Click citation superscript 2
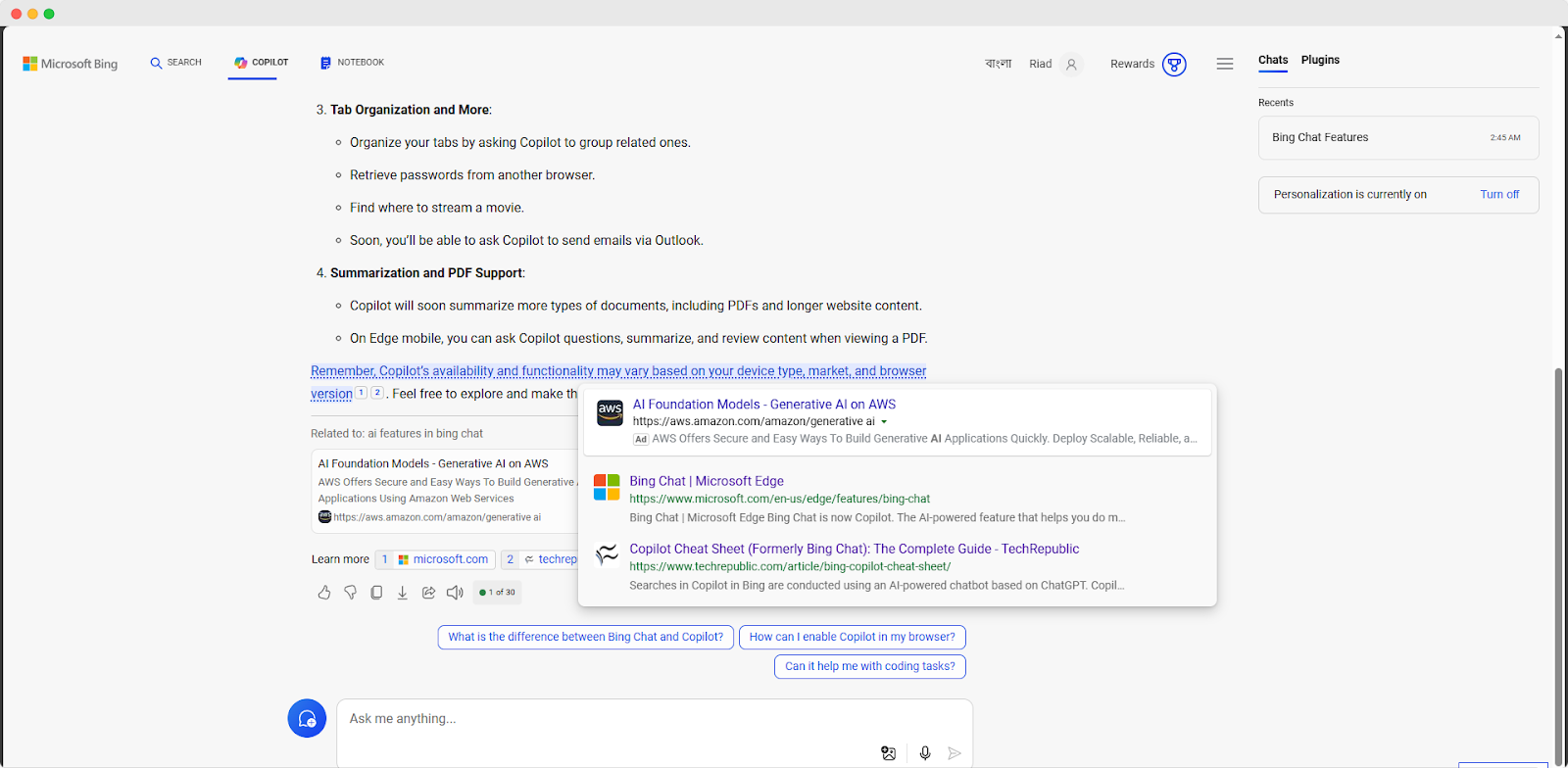The image size is (1568, 768). coord(377,393)
